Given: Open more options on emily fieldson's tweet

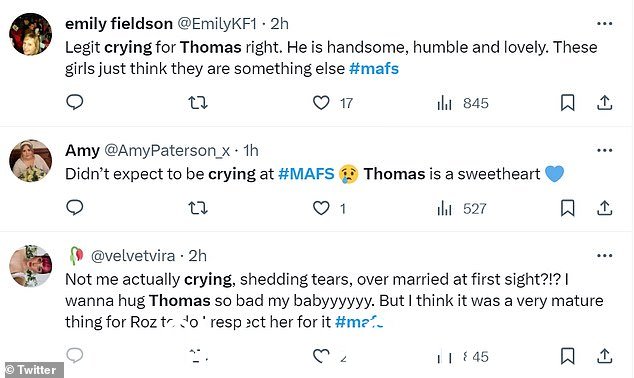Looking at the screenshot, I should [x=604, y=24].
